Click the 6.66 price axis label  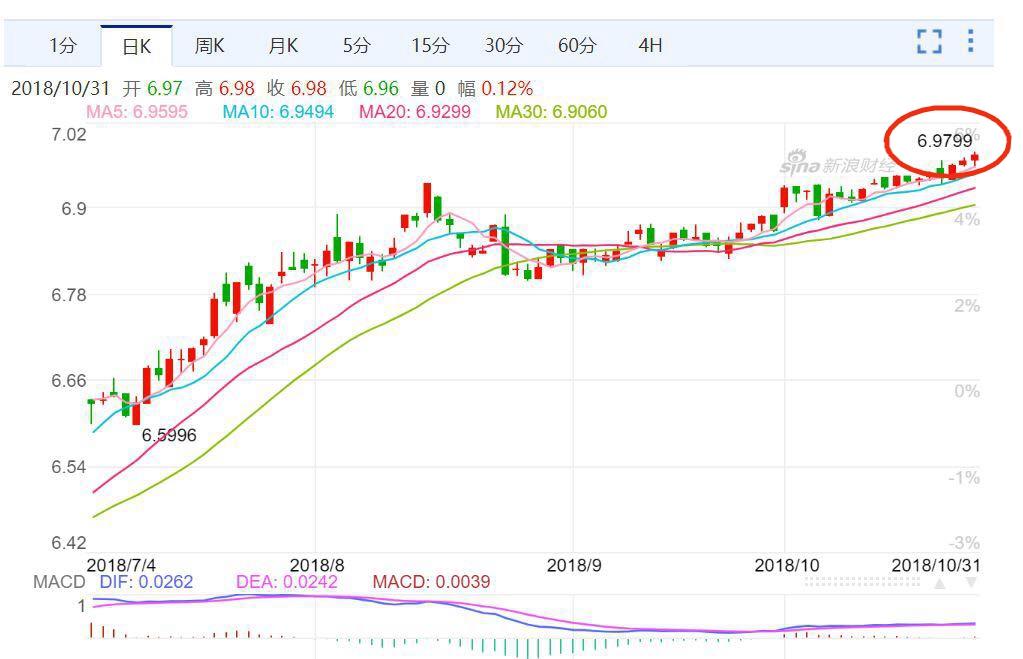tap(69, 381)
